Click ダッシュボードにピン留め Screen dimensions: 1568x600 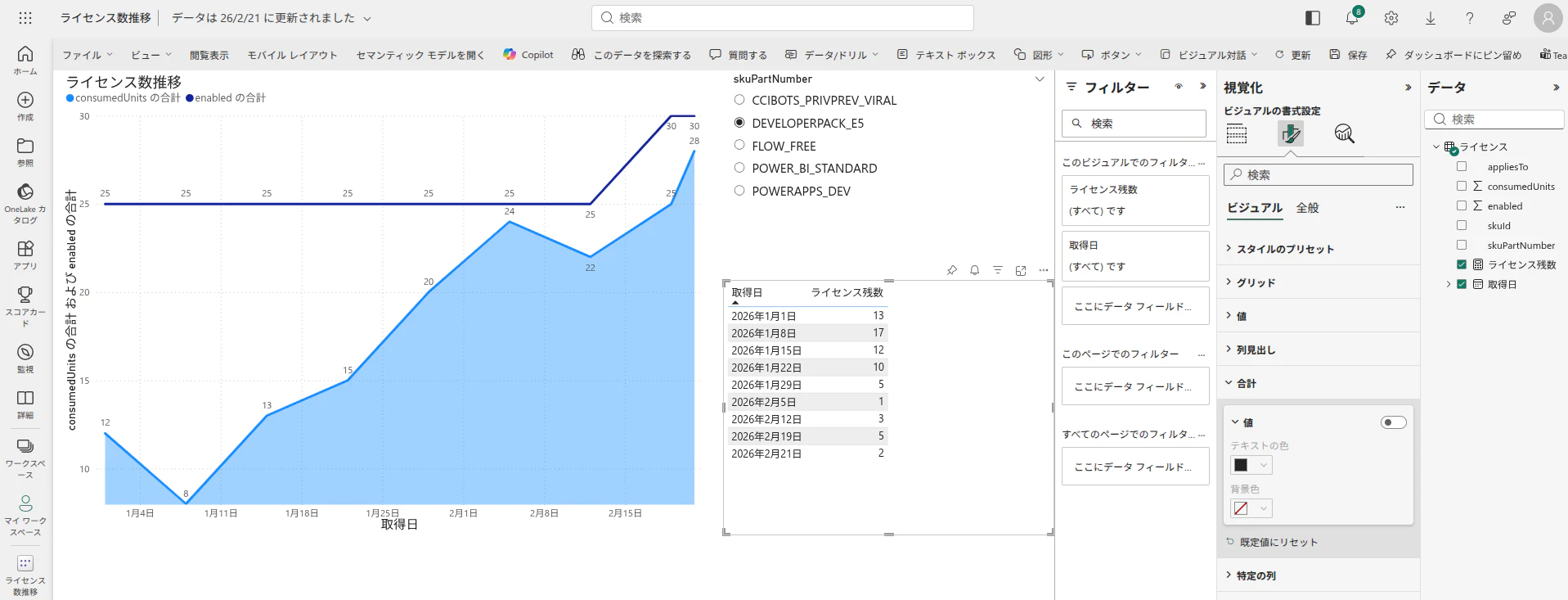1453,55
